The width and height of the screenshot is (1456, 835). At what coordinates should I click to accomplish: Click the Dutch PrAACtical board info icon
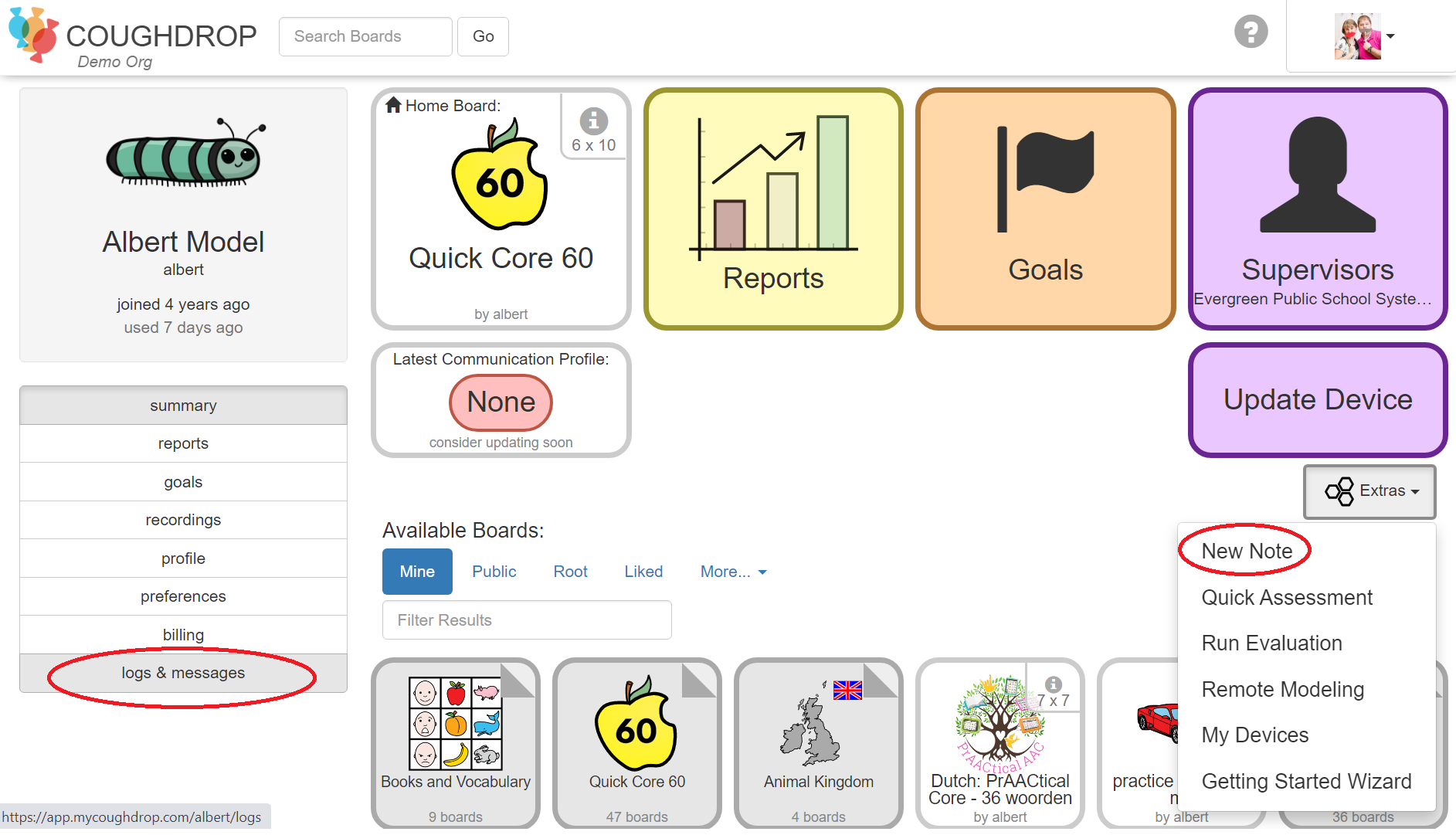pos(1053,684)
